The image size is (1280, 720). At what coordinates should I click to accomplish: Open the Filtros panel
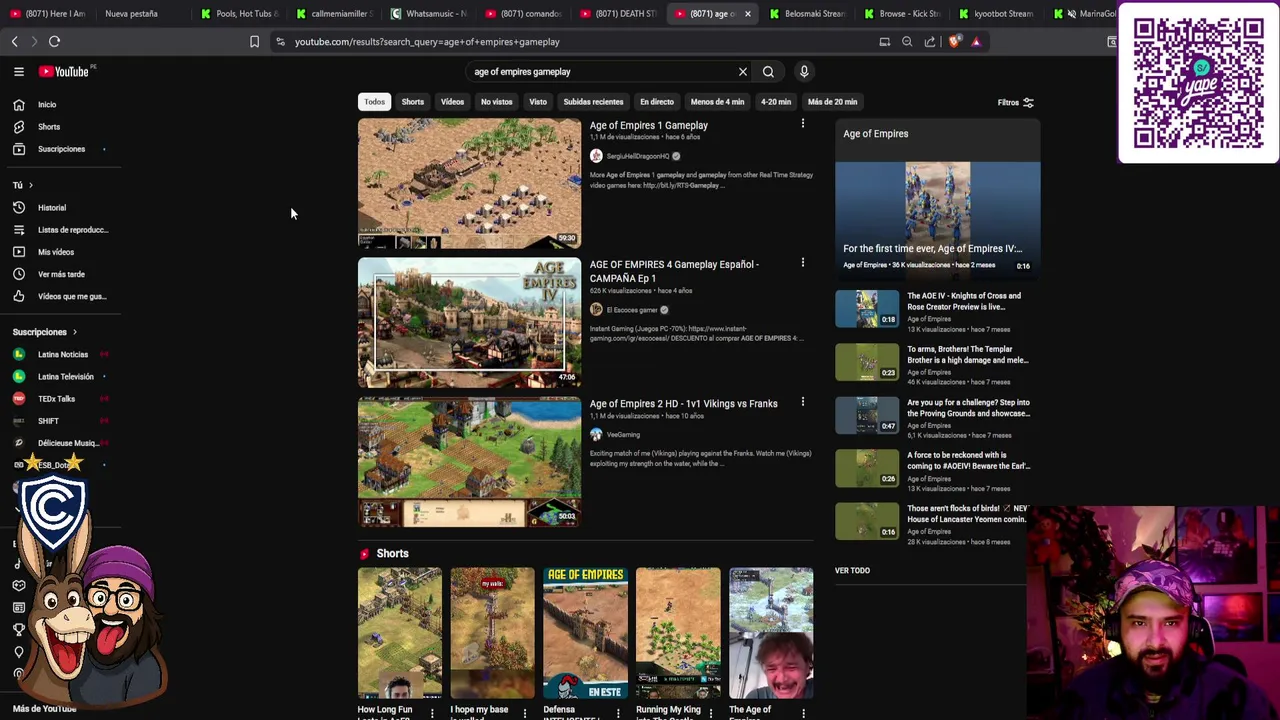1015,102
